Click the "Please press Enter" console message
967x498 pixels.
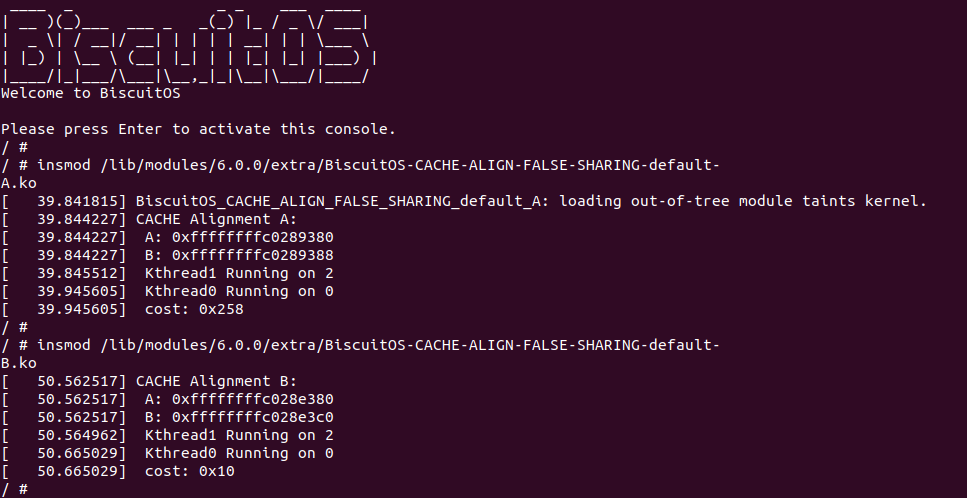(198, 129)
